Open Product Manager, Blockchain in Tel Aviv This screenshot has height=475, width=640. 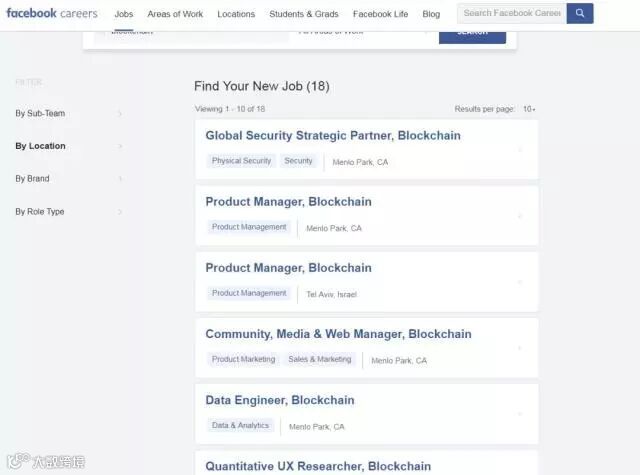pyautogui.click(x=289, y=268)
